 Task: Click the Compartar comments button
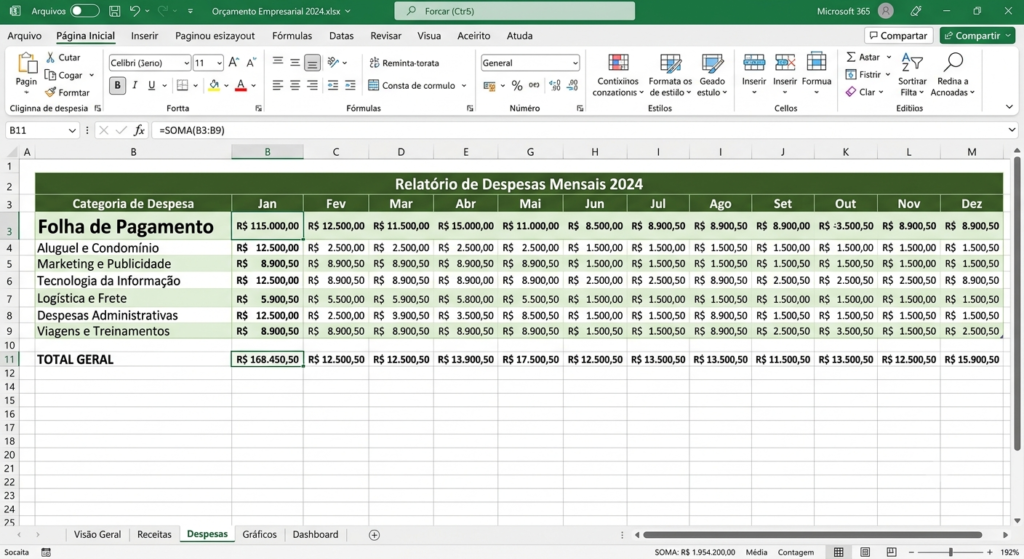pyautogui.click(x=899, y=36)
